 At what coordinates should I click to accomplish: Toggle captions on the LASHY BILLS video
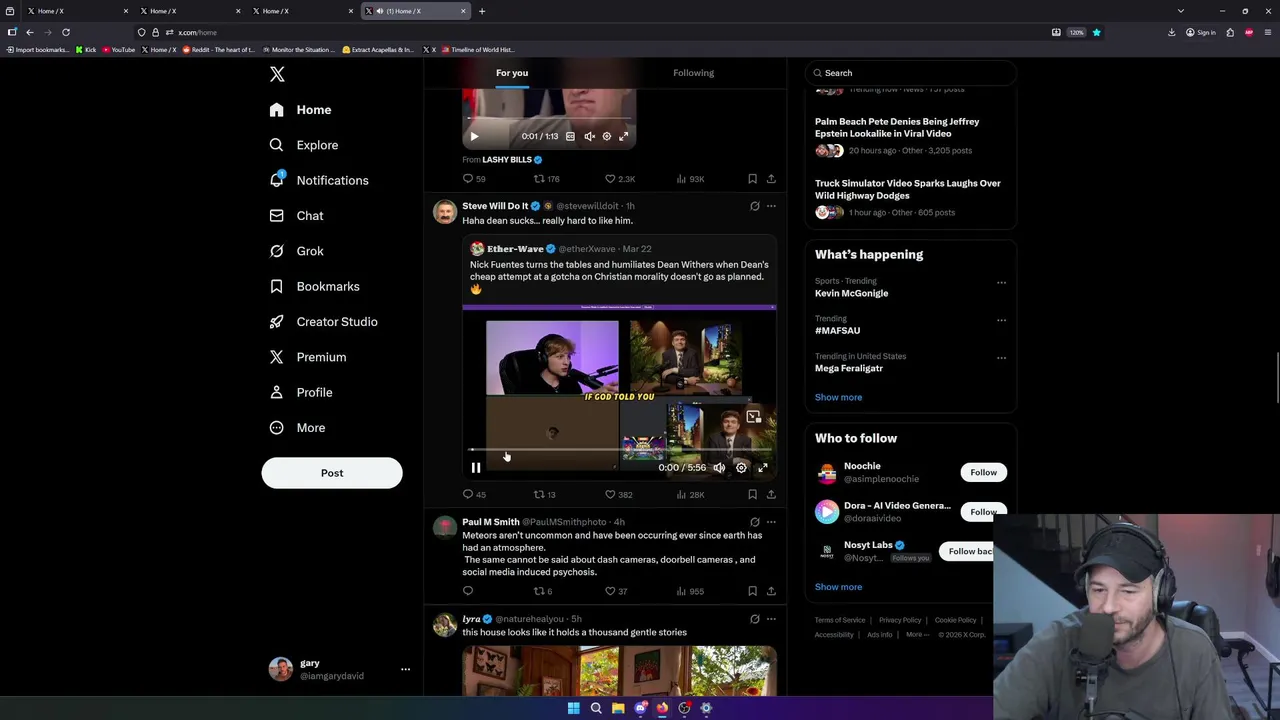tap(570, 136)
